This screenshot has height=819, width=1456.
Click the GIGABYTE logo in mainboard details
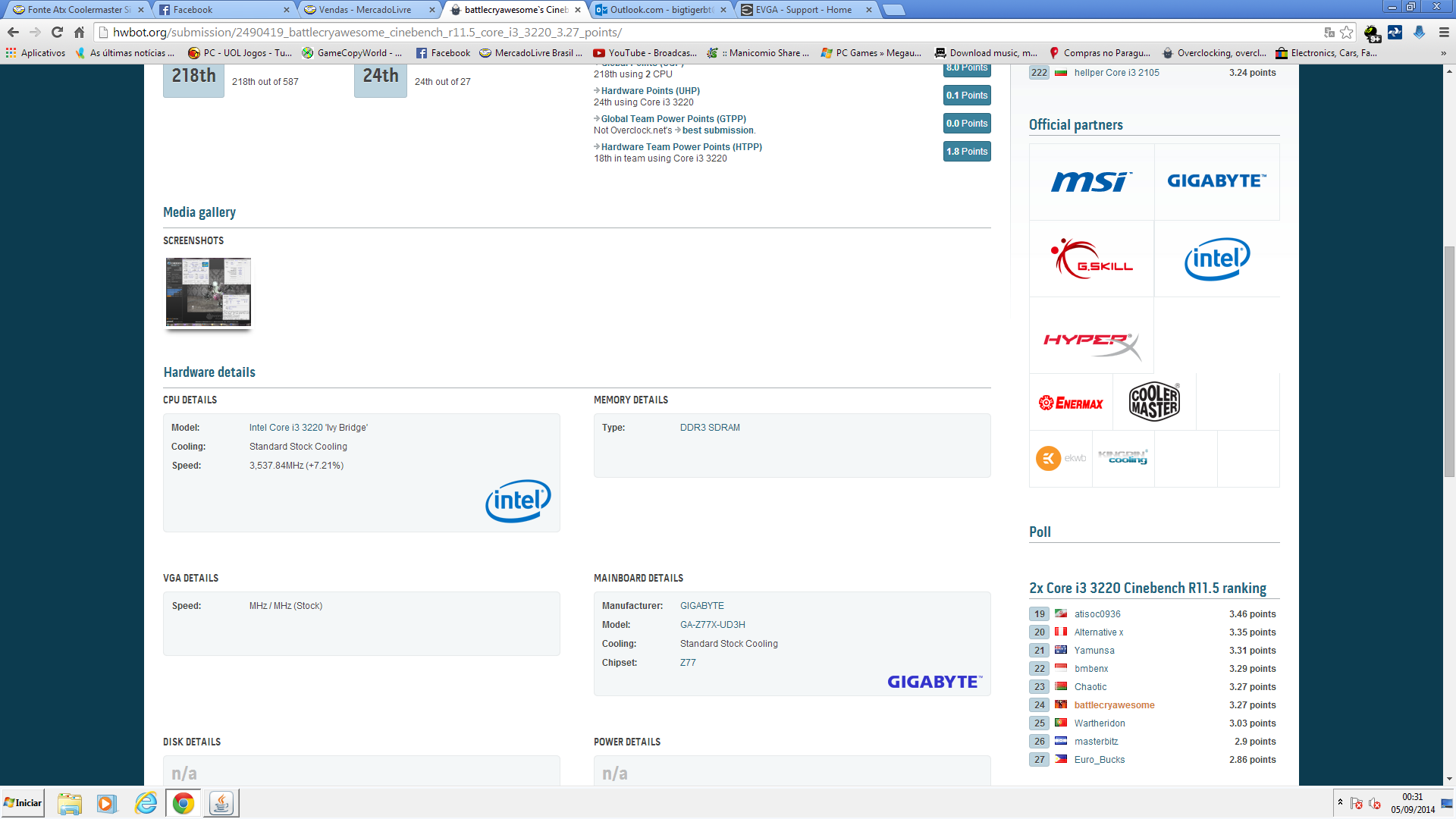[934, 682]
